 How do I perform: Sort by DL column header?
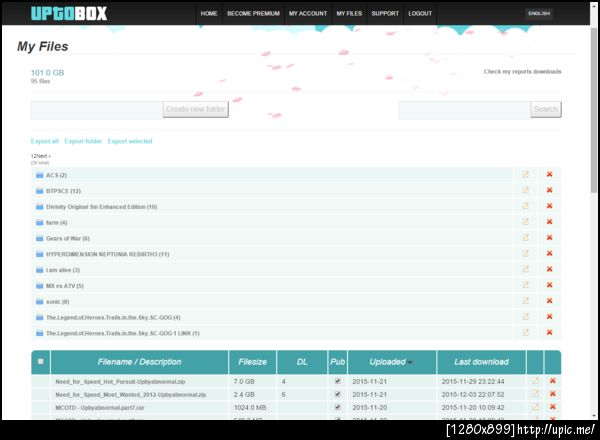(302, 362)
